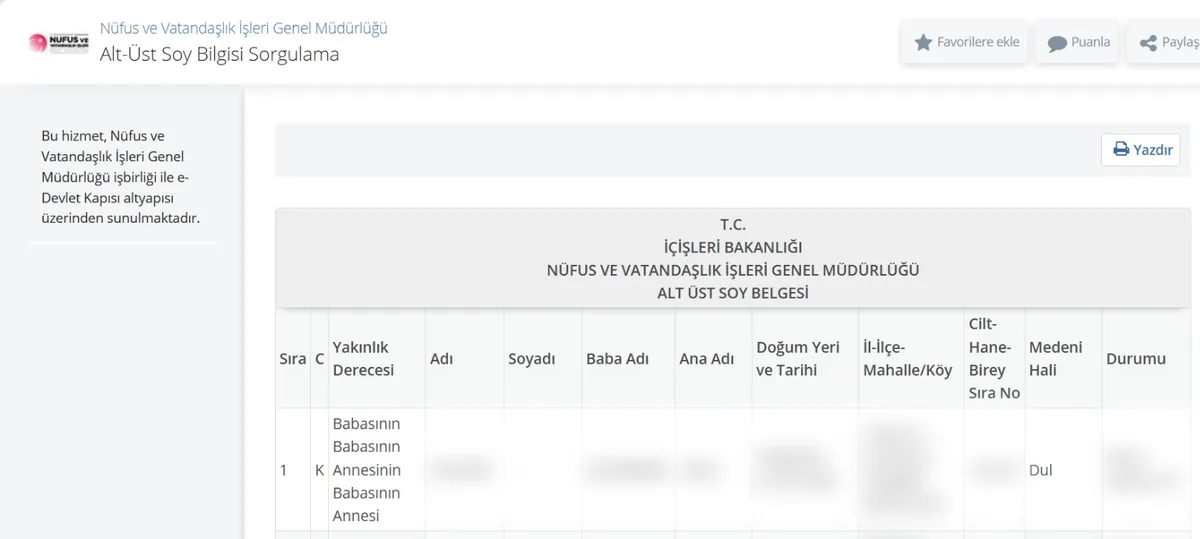This screenshot has width=1200, height=539.
Task: Select the Baba Adı column header
Action: click(629, 358)
